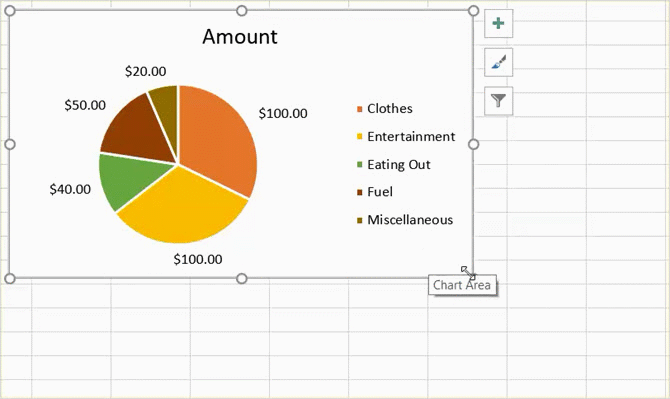Click the Fuel legend entry
Screen dimensions: 670x399
(x=374, y=192)
